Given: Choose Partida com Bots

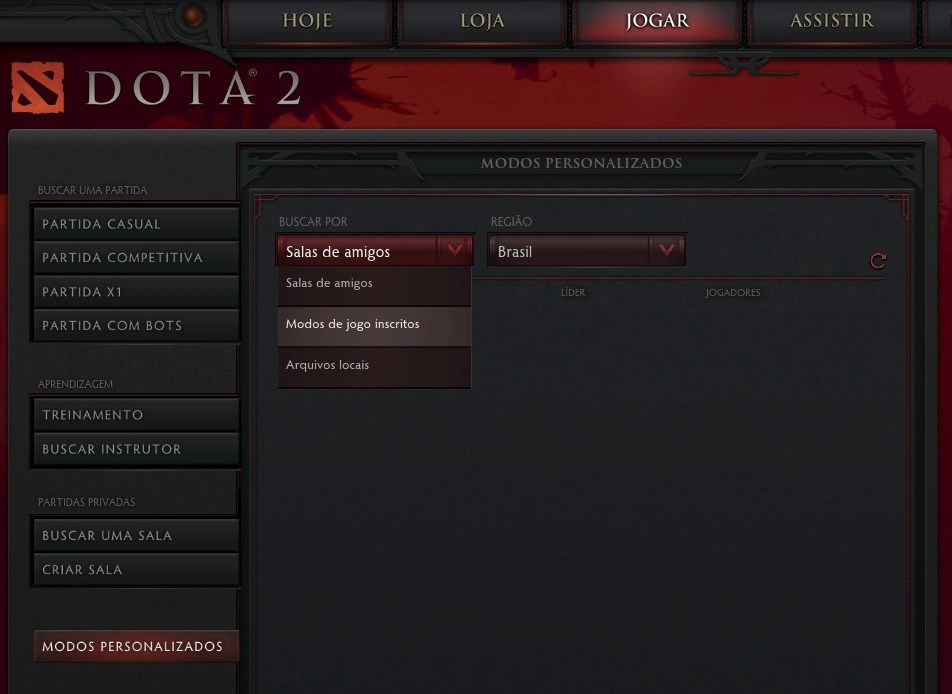Looking at the screenshot, I should [136, 326].
